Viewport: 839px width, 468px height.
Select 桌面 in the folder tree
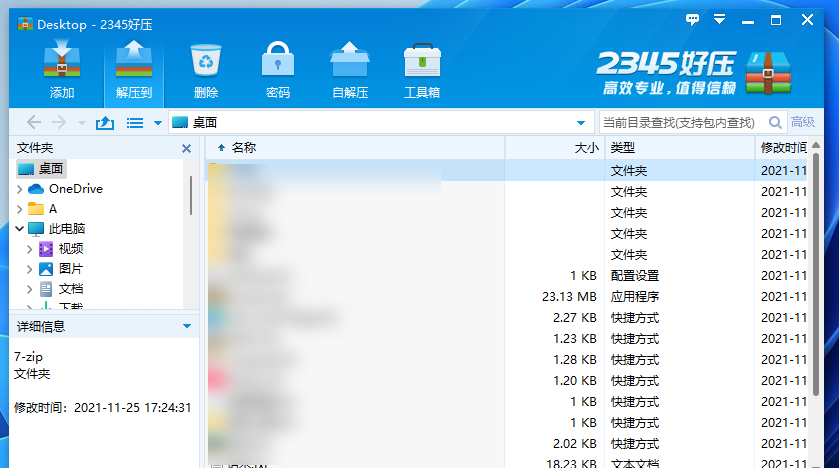point(42,168)
